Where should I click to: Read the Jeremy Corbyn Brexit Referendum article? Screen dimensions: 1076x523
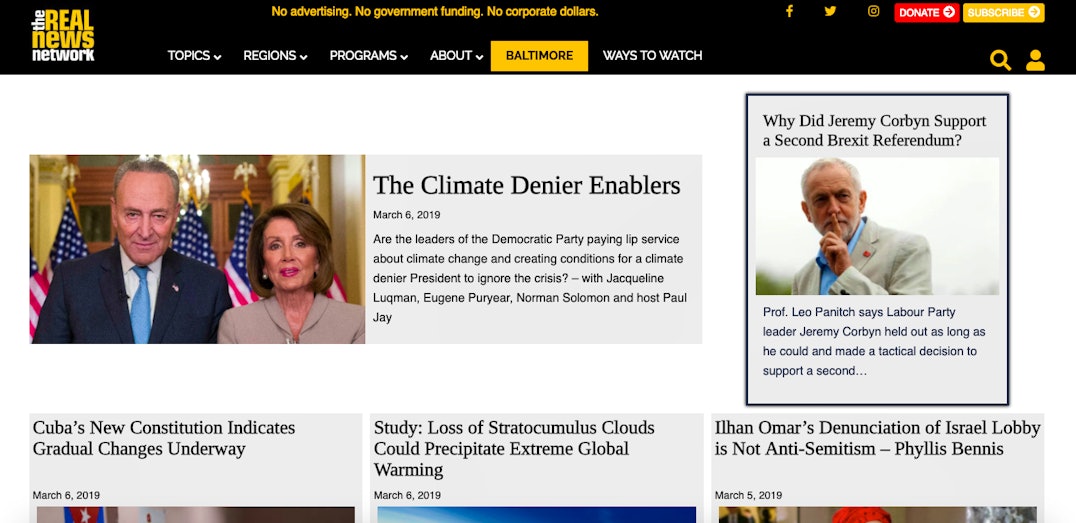(874, 130)
